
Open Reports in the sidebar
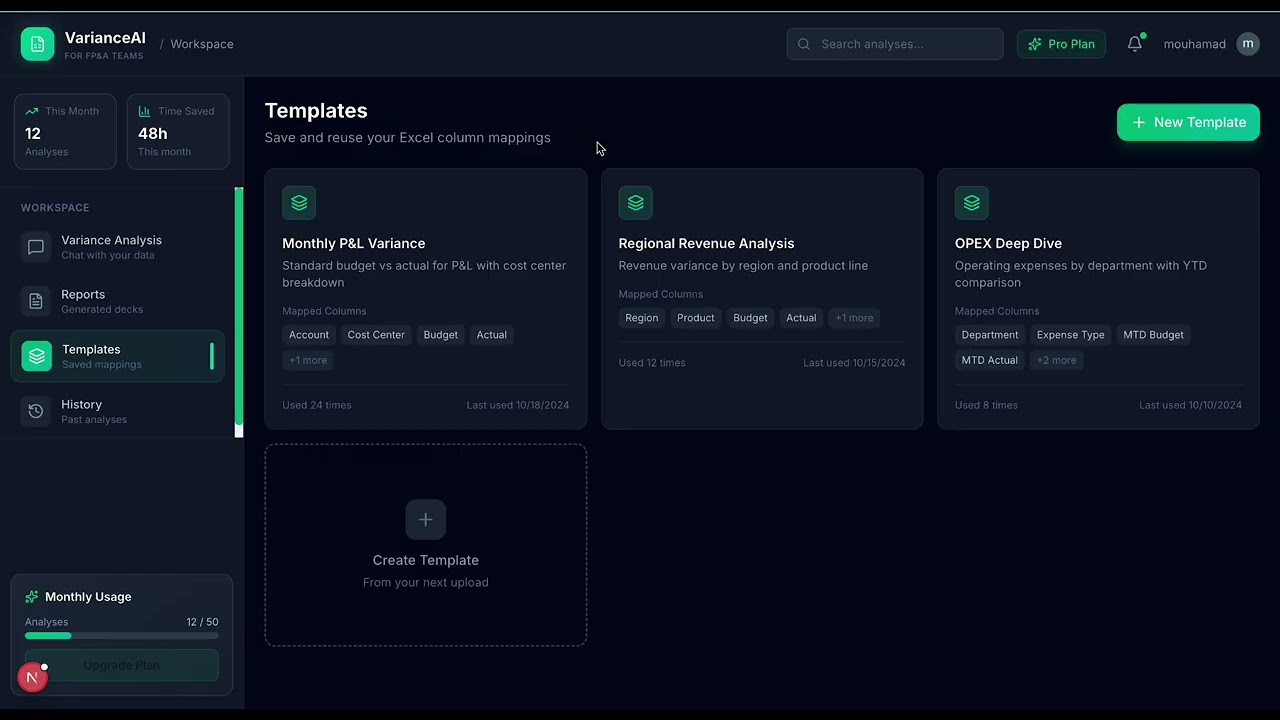click(x=118, y=301)
